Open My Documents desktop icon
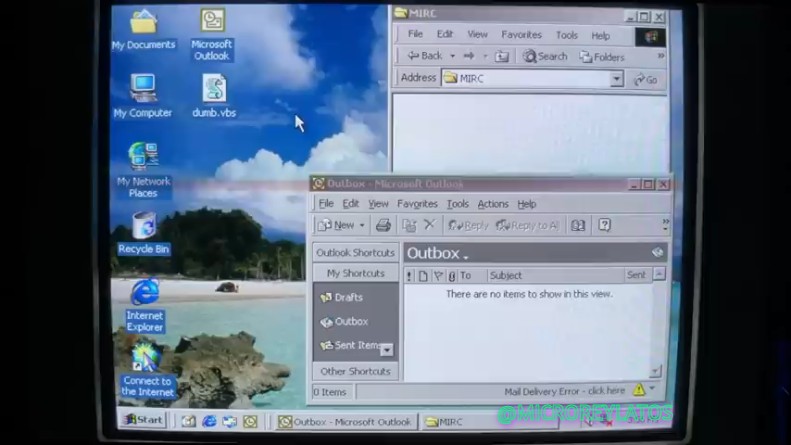 143,29
